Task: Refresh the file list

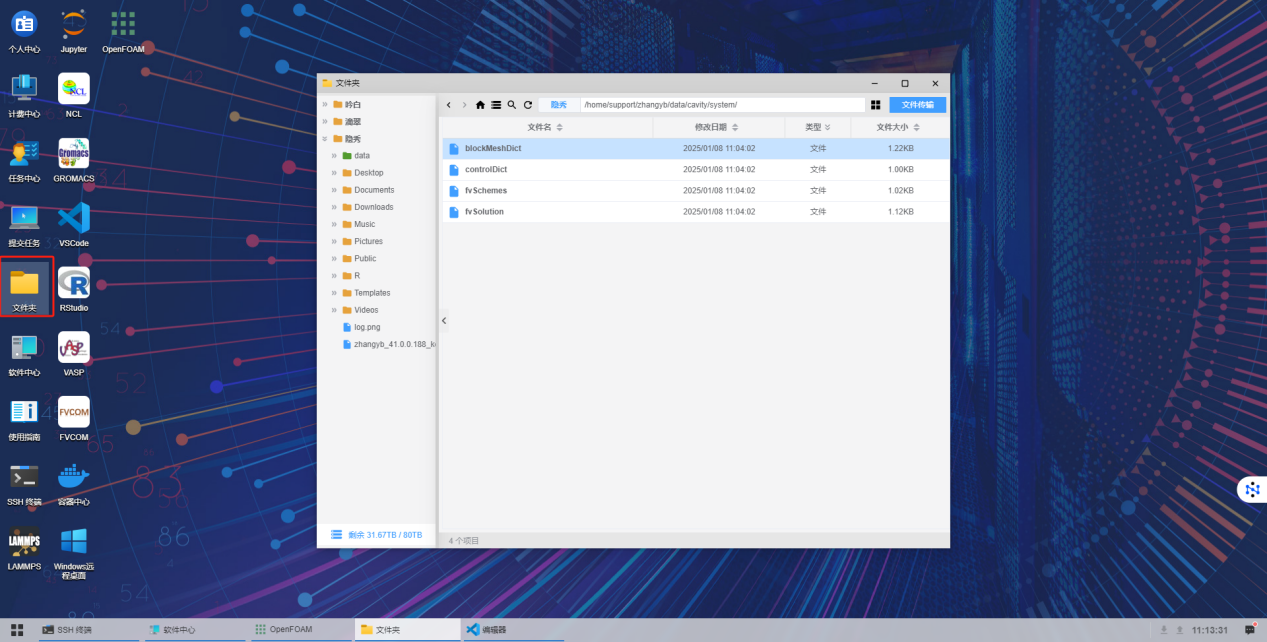Action: [x=527, y=105]
